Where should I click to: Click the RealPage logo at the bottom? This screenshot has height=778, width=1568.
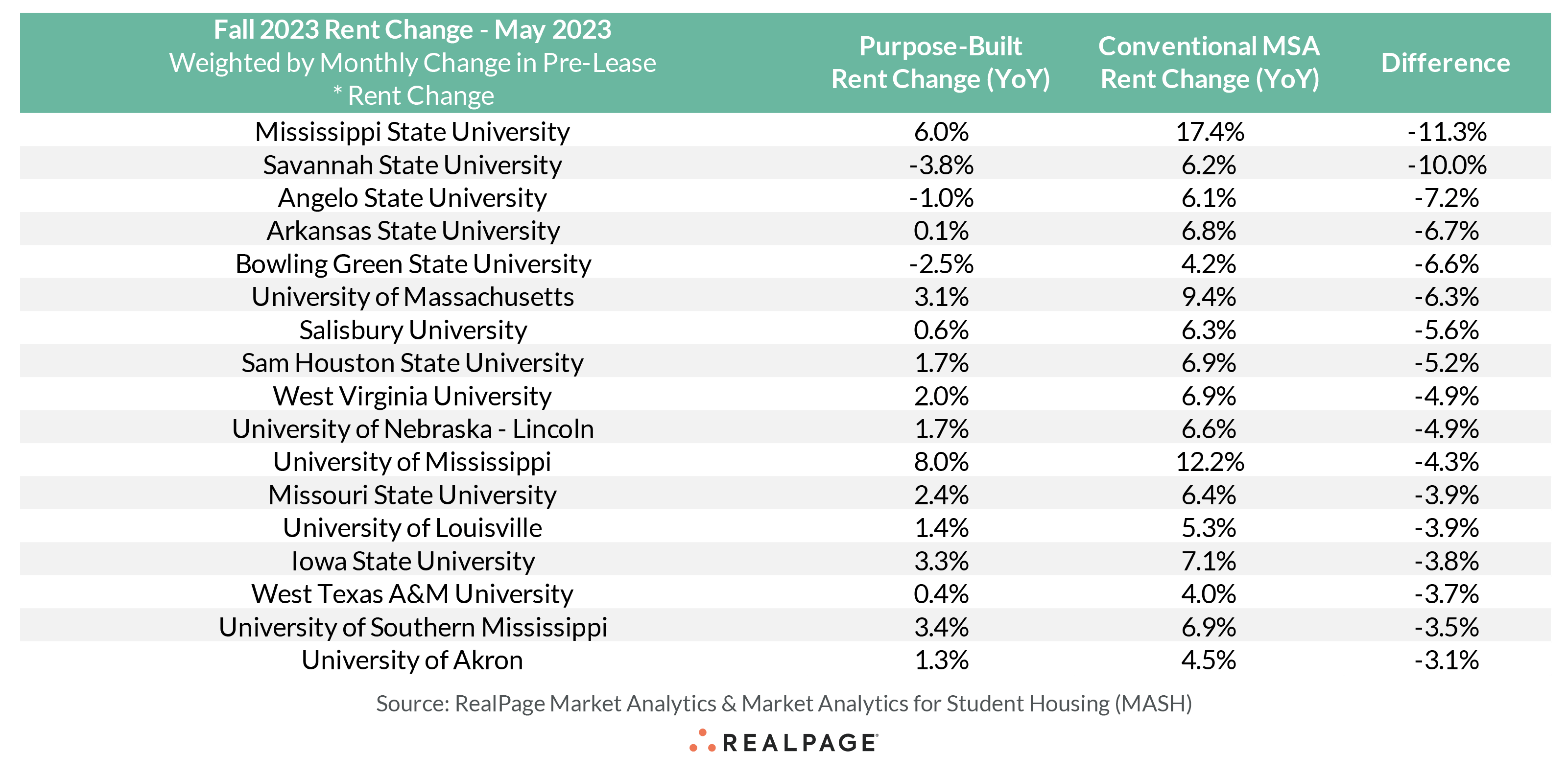click(784, 742)
